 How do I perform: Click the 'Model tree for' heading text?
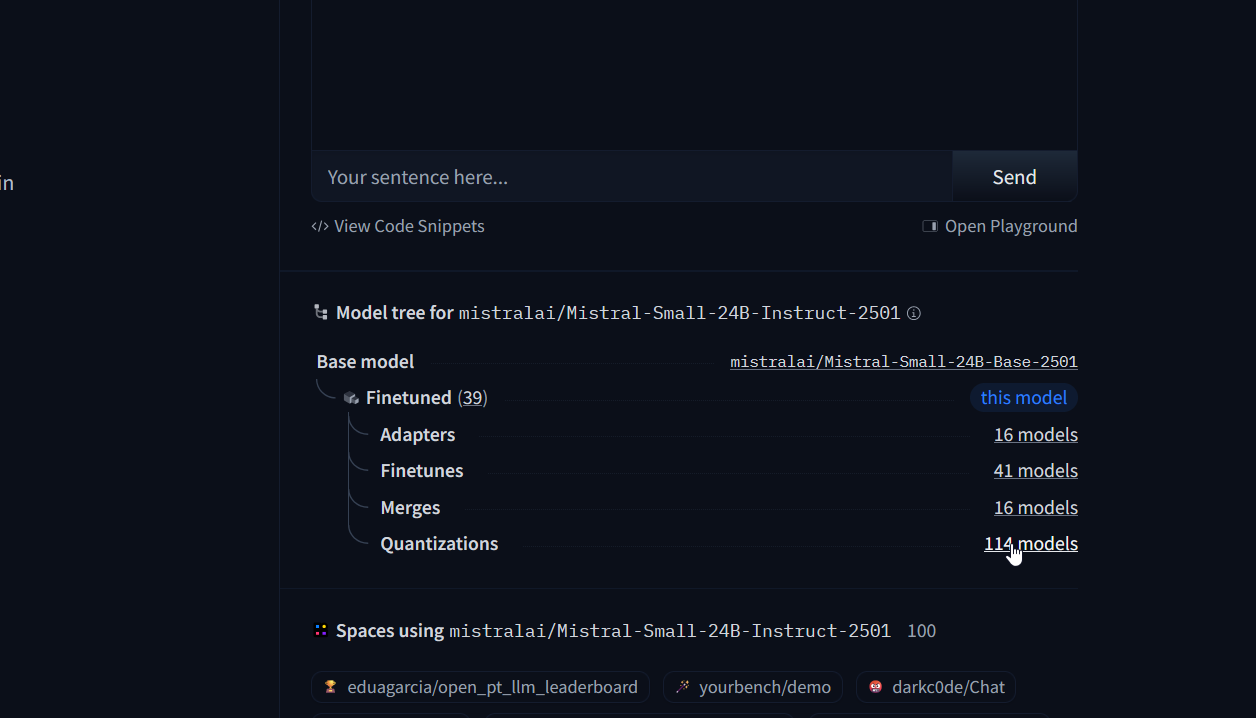(x=395, y=313)
